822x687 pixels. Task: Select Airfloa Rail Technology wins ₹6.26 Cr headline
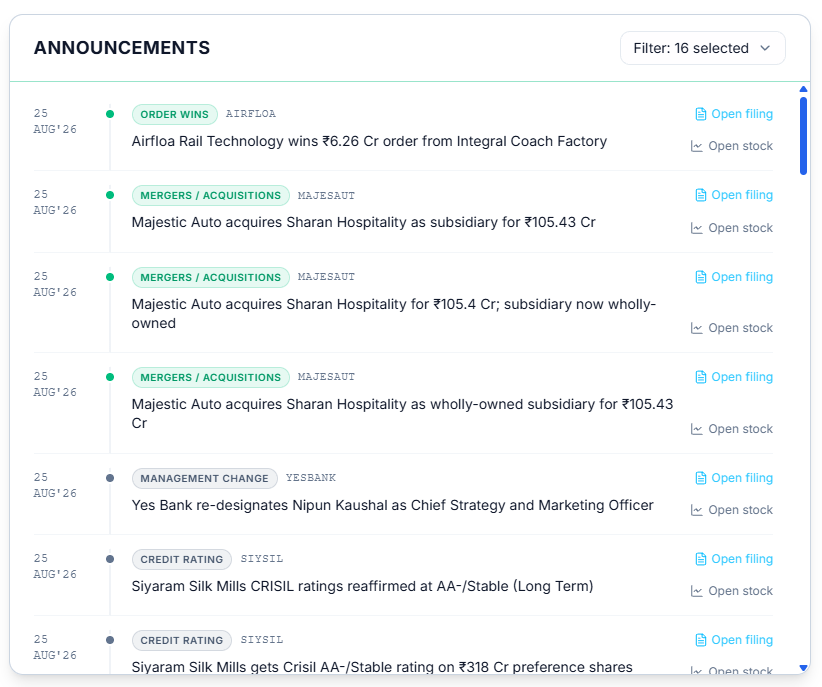(x=369, y=142)
